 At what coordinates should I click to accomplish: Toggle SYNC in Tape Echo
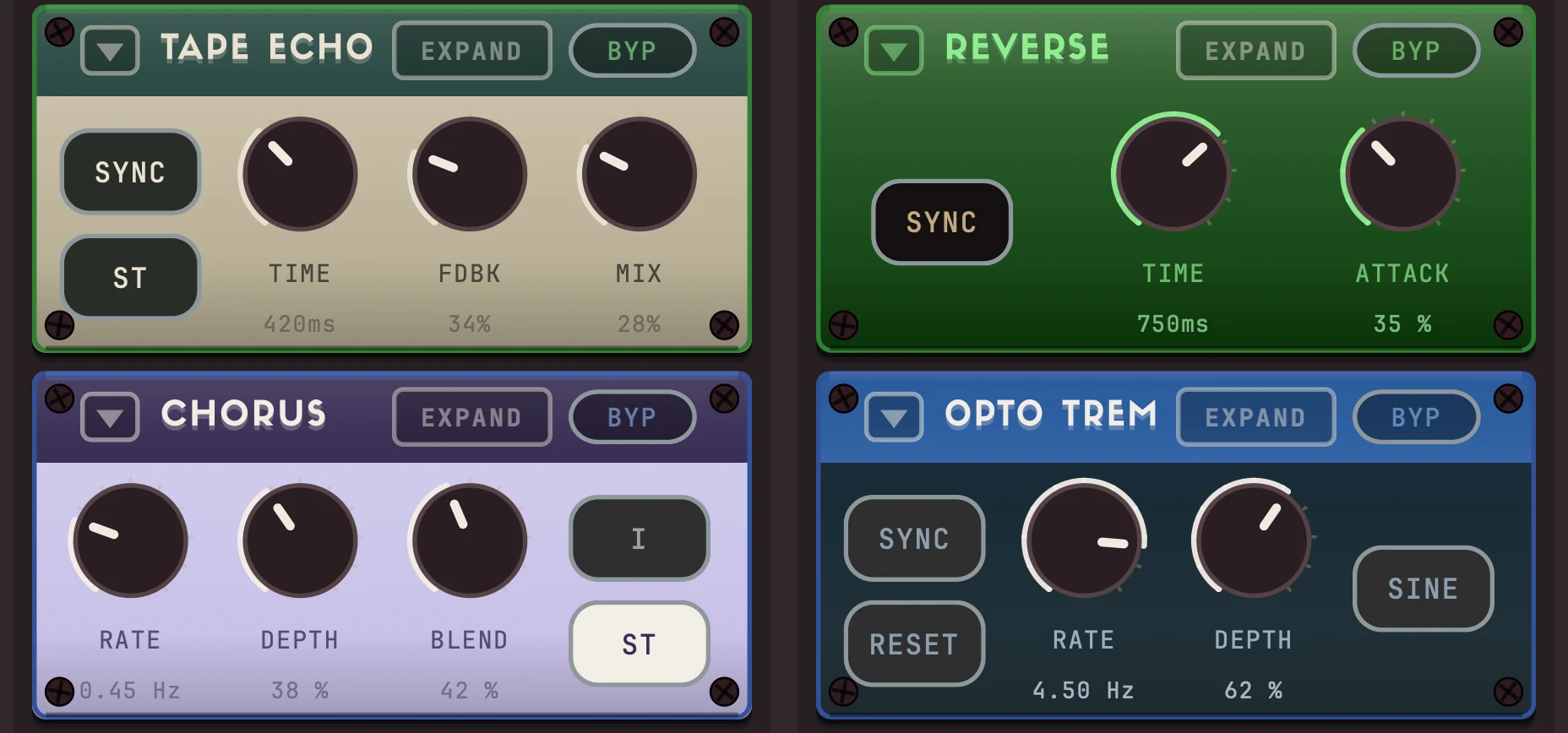click(130, 172)
